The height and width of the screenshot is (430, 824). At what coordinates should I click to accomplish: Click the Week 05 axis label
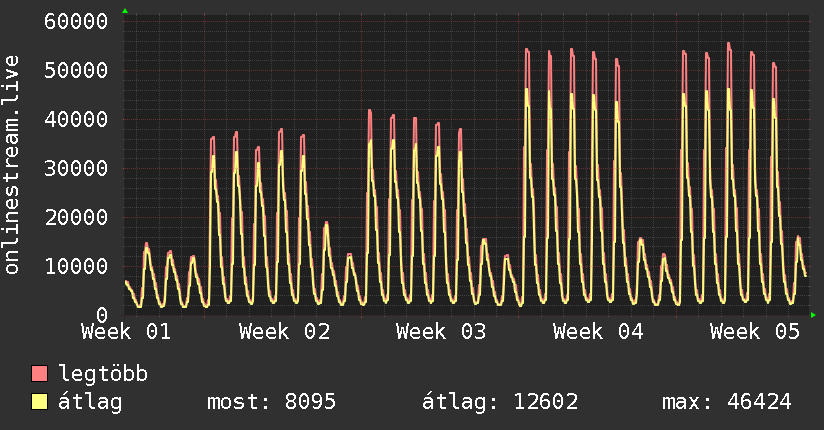[x=755, y=332]
